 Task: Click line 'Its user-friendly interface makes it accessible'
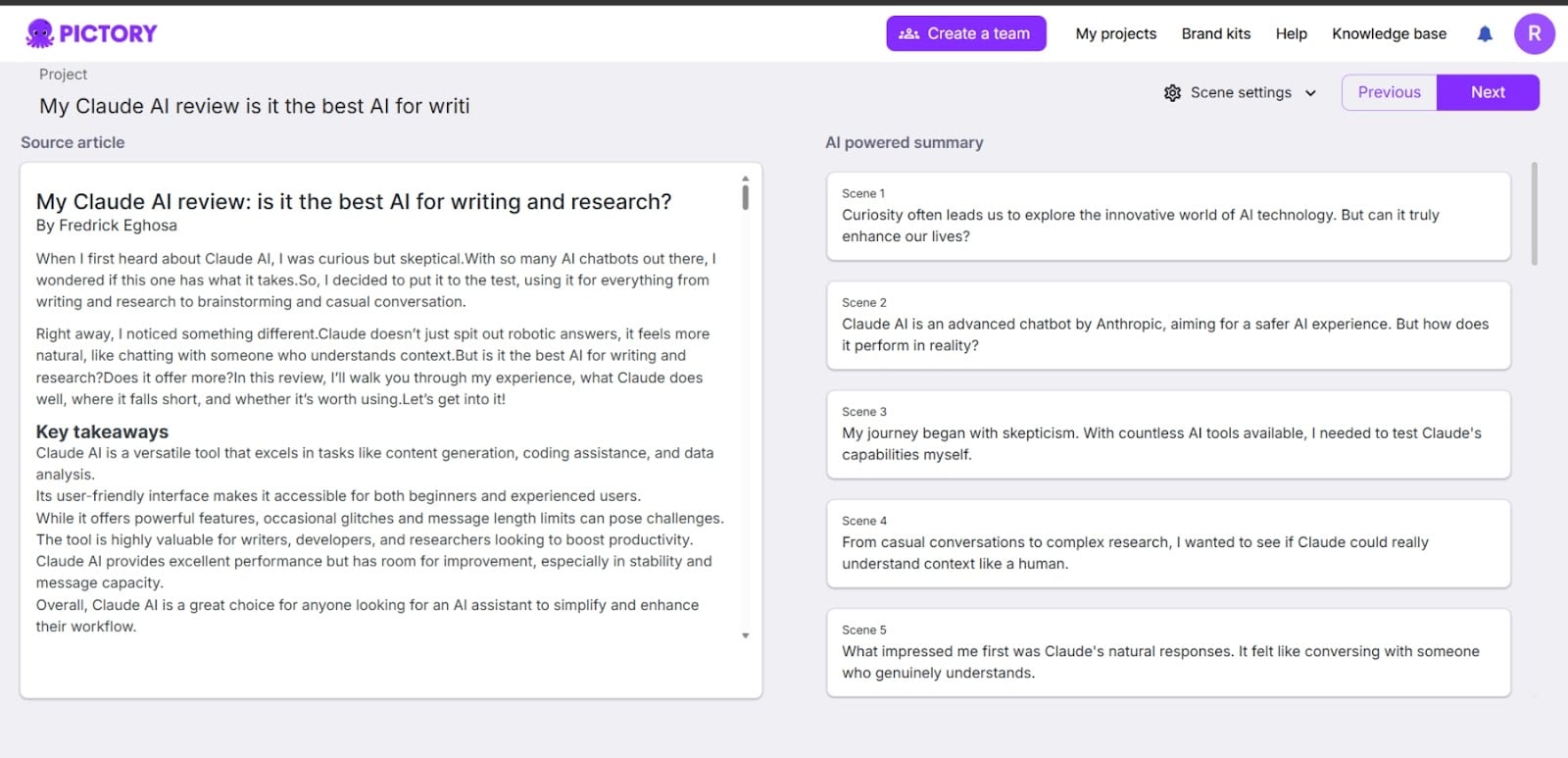338,496
